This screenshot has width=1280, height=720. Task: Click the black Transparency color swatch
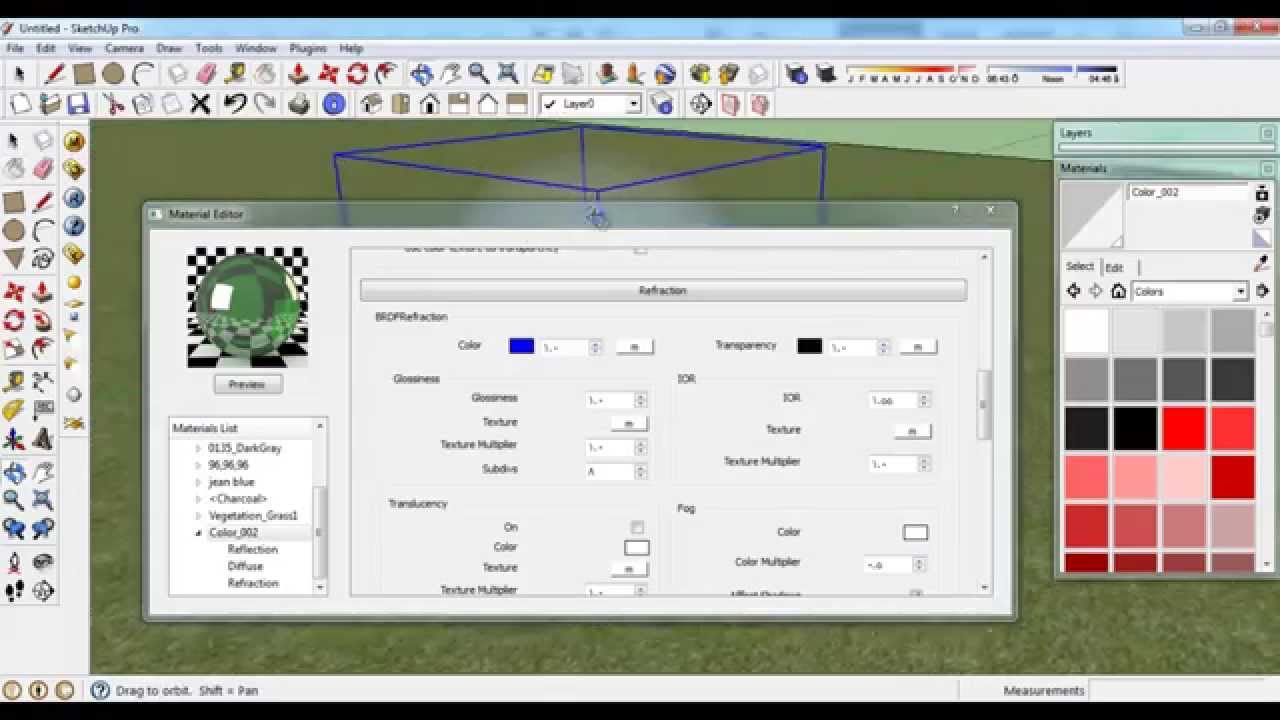(809, 346)
